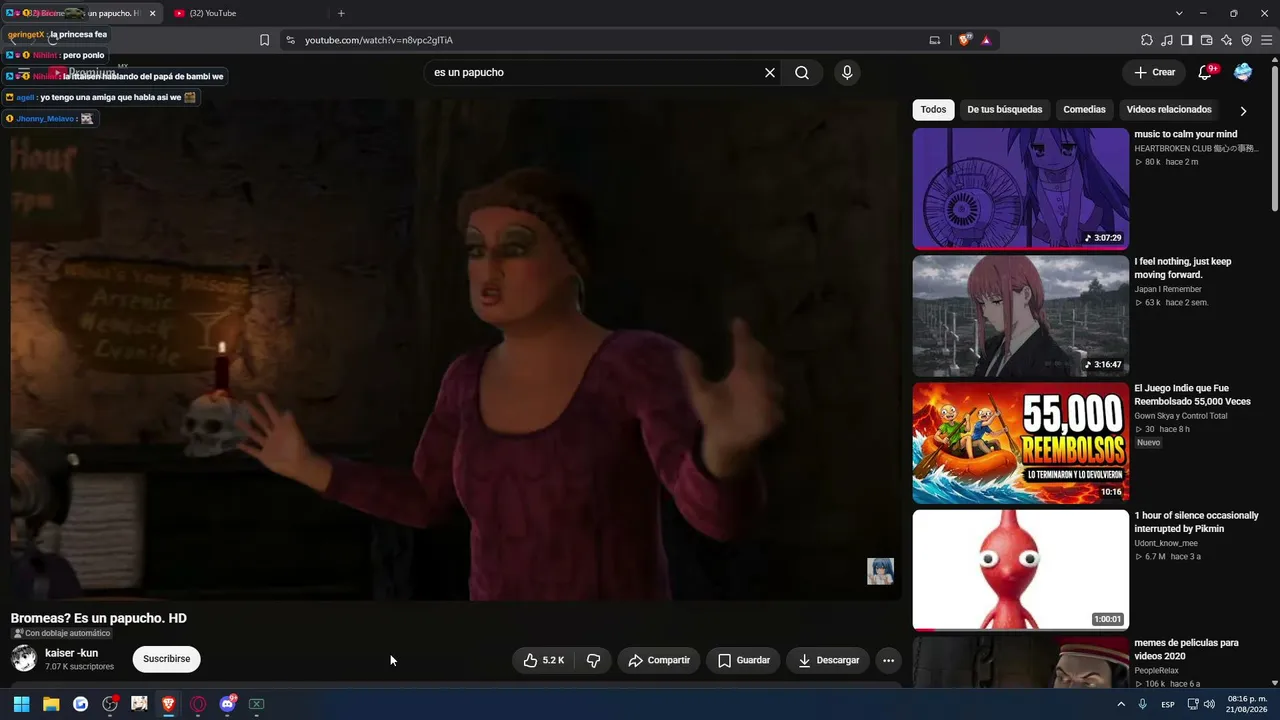Viewport: 1280px width, 720px height.
Task: Open the browser hamburger menu
Action: (x=1266, y=40)
